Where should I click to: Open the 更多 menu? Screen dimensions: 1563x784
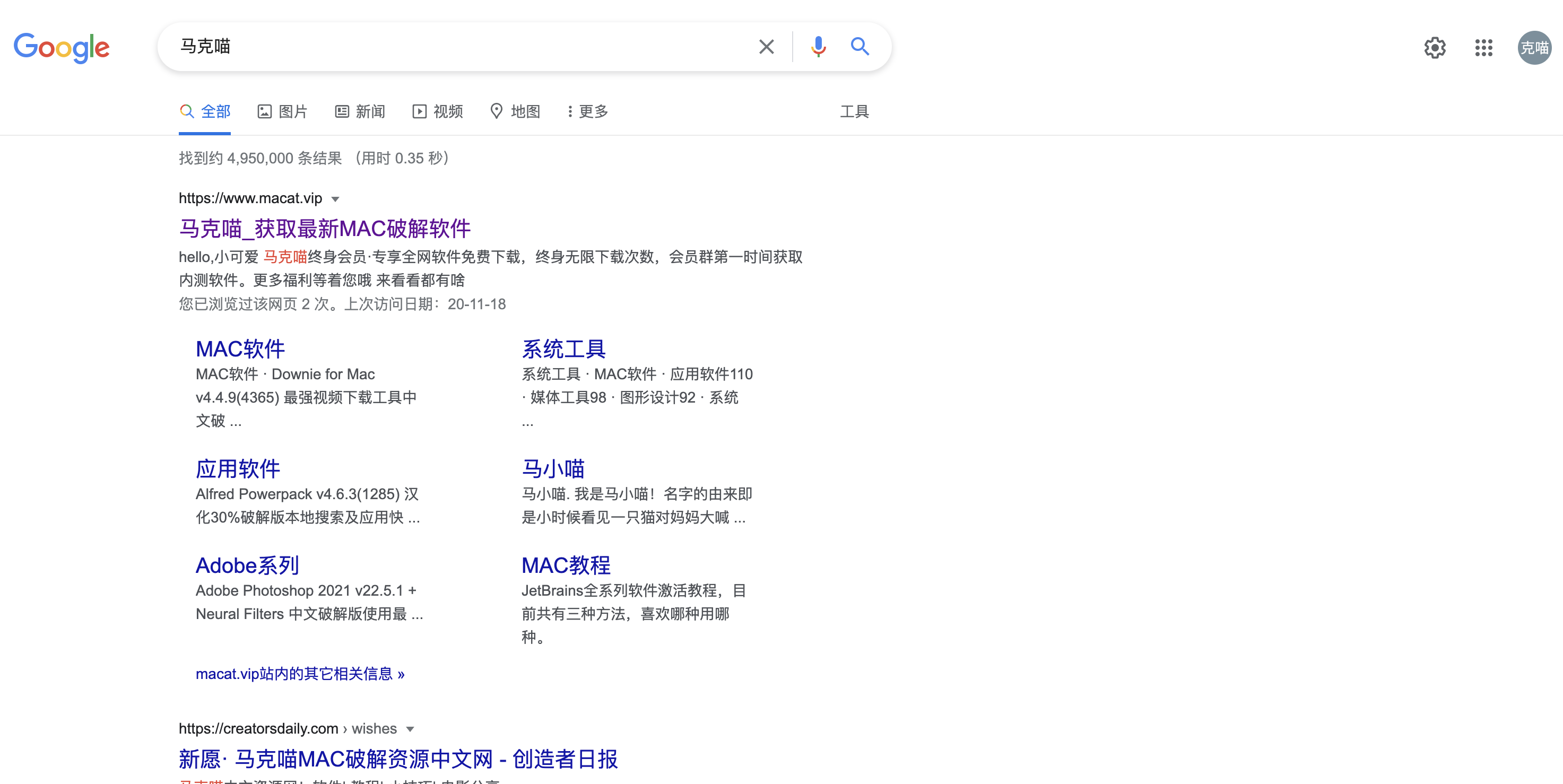coord(587,111)
